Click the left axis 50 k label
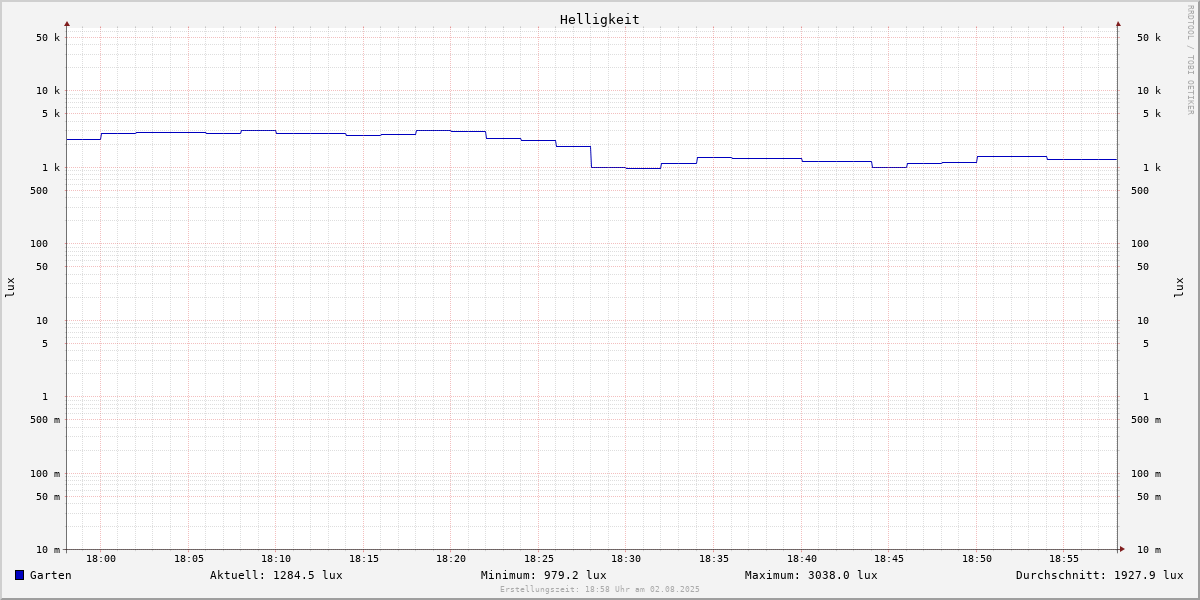The image size is (1200, 600). point(48,38)
